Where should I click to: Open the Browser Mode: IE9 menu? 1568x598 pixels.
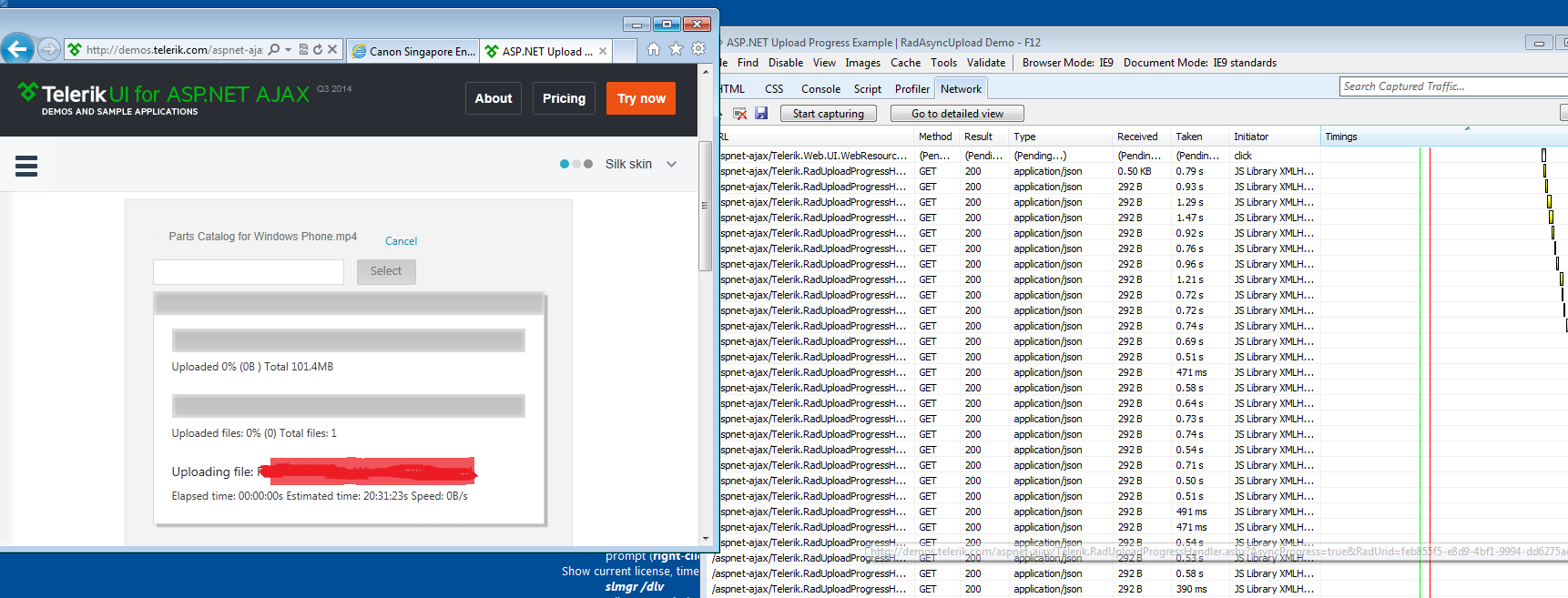1067,63
